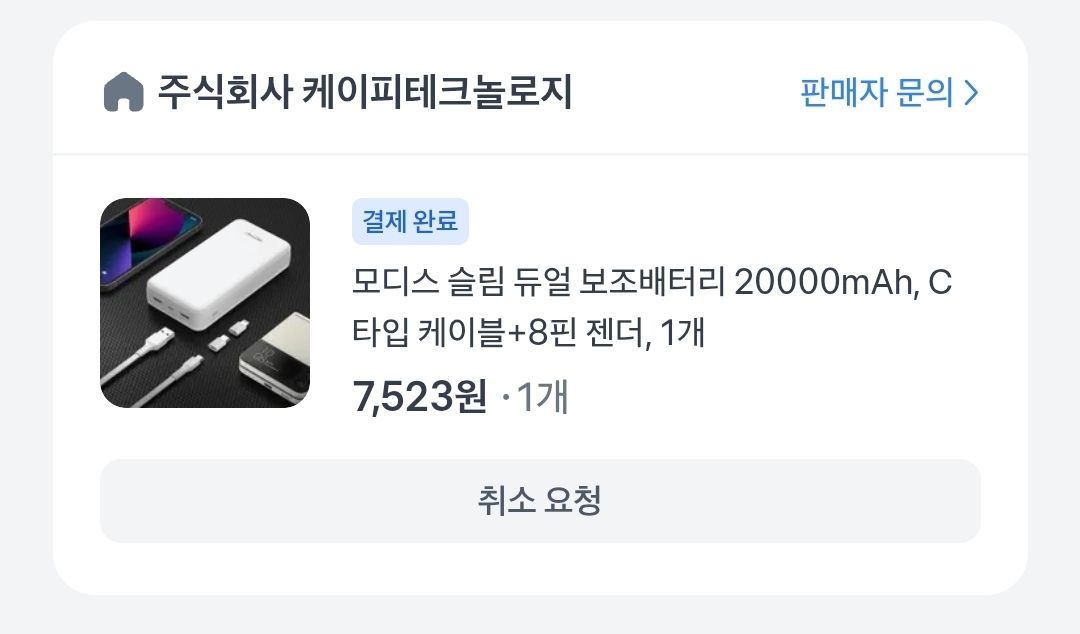Screen dimensions: 1080x634
Task: Click the word 판매자 in inquiry link
Action: pos(844,92)
